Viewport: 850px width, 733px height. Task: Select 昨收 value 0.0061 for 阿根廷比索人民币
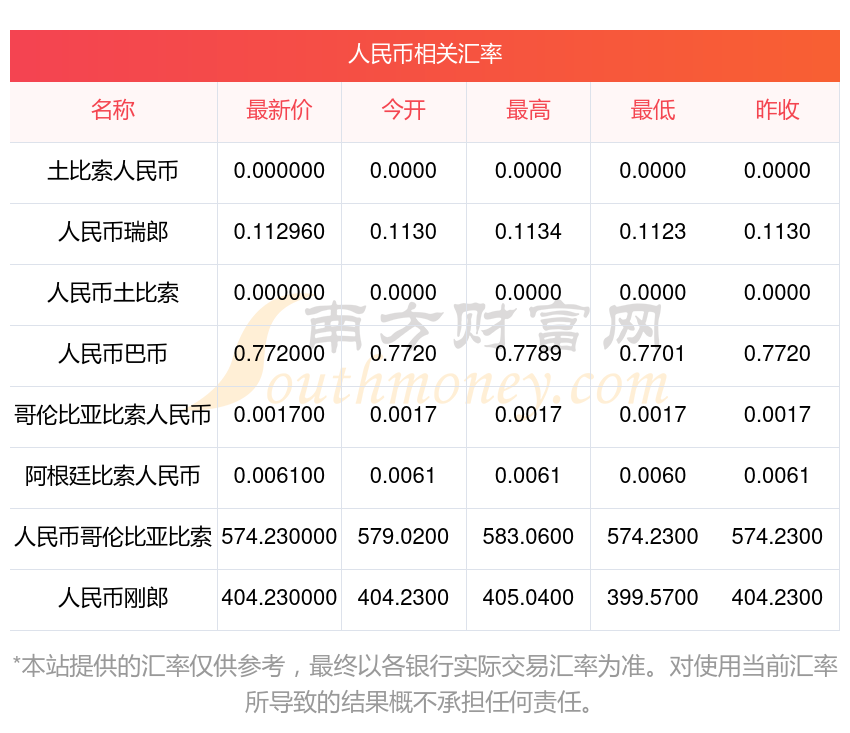pyautogui.click(x=777, y=476)
